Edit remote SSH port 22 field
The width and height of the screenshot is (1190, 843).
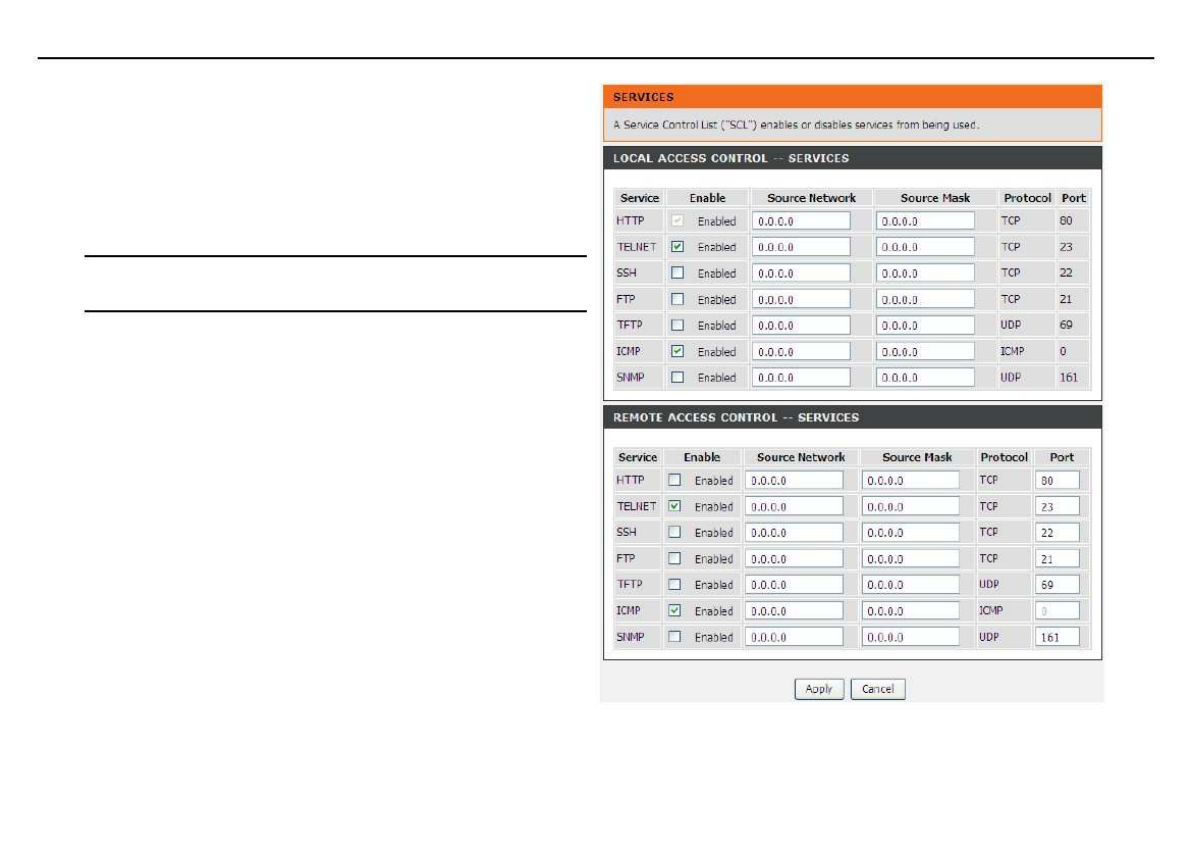coord(1057,533)
